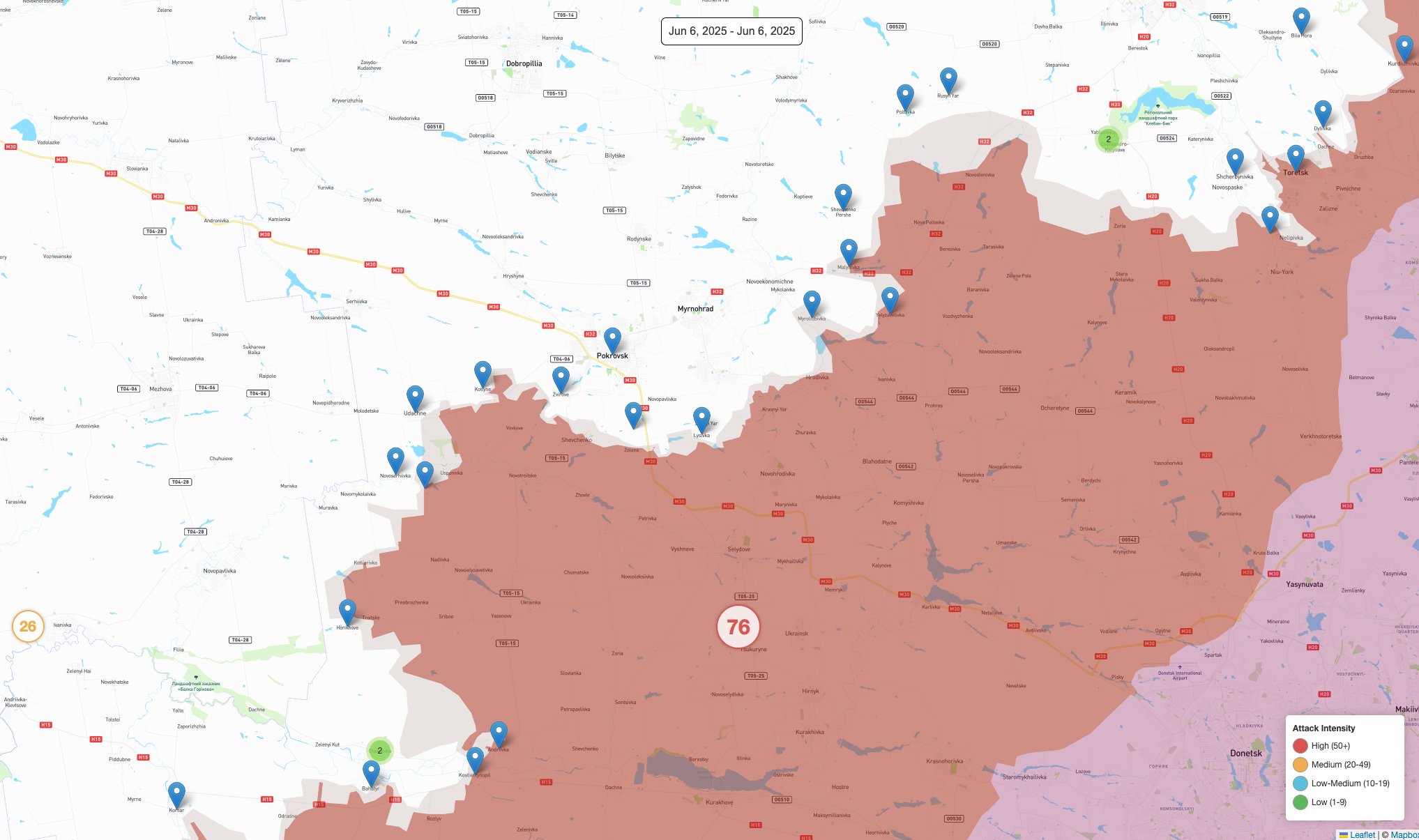Click the Shcherbynivka map marker
The width and height of the screenshot is (1419, 840).
(1235, 161)
